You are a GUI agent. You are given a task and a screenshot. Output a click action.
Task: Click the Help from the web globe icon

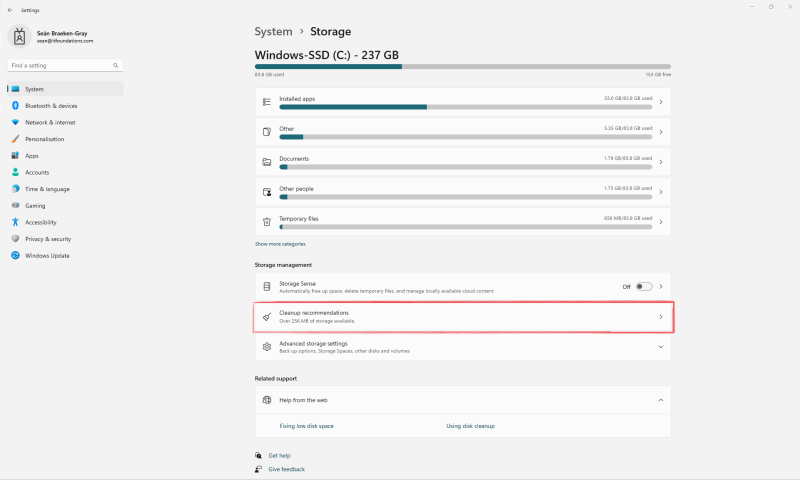(x=267, y=400)
